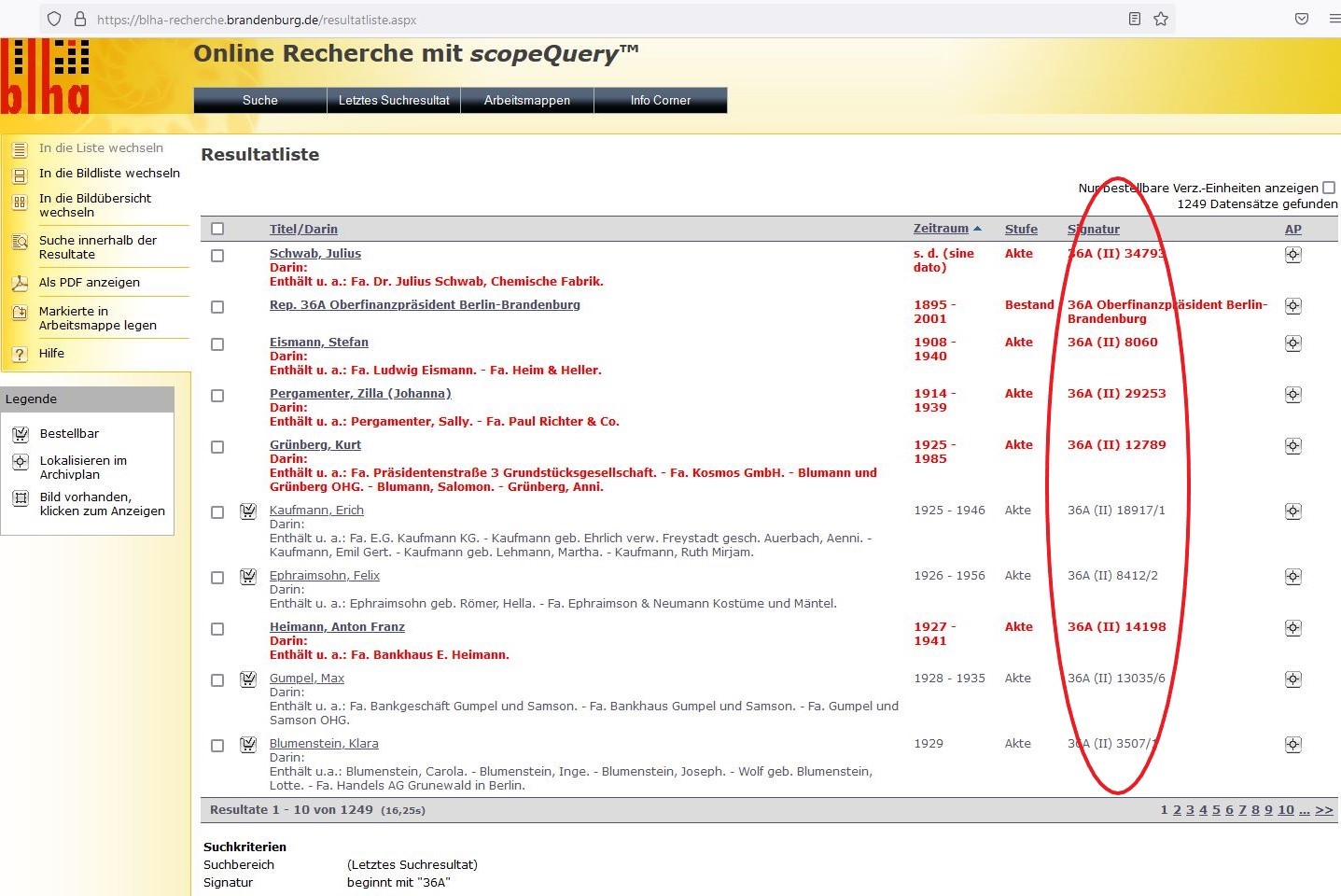Locate Ephraimsohn, Felix in archive plan
1341x896 pixels.
tap(1292, 577)
